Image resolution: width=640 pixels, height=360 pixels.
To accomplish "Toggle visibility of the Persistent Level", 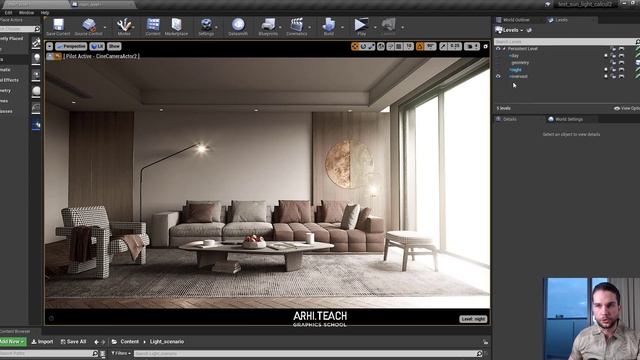I will pos(498,49).
